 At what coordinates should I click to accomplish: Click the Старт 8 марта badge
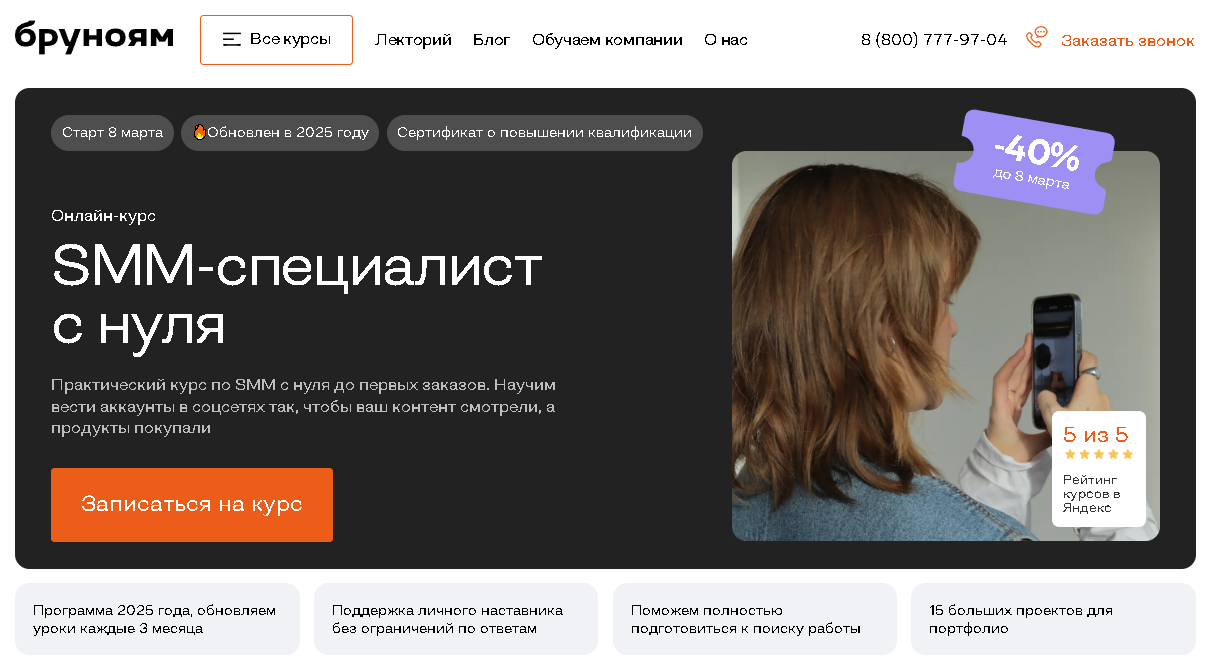112,133
